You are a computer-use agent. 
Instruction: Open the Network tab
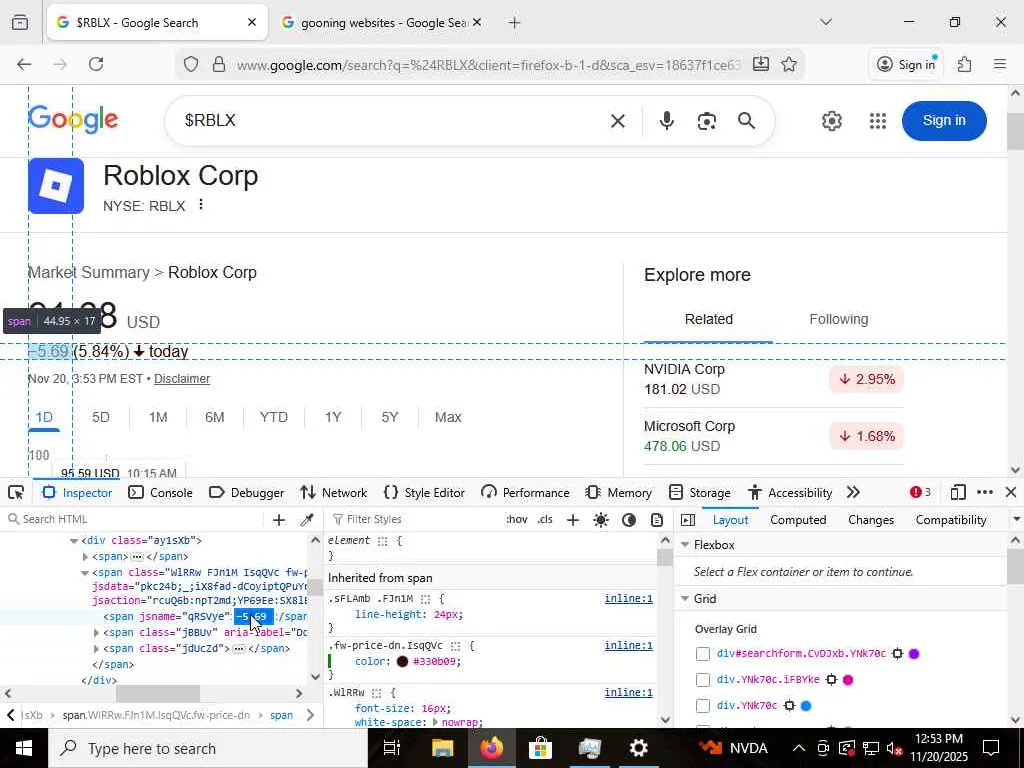[x=334, y=492]
